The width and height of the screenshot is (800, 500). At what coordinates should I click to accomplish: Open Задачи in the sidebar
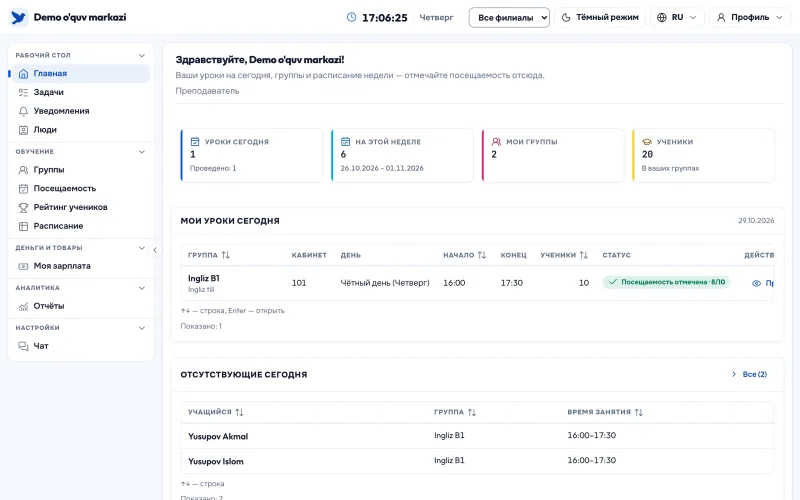[x=81, y=92]
